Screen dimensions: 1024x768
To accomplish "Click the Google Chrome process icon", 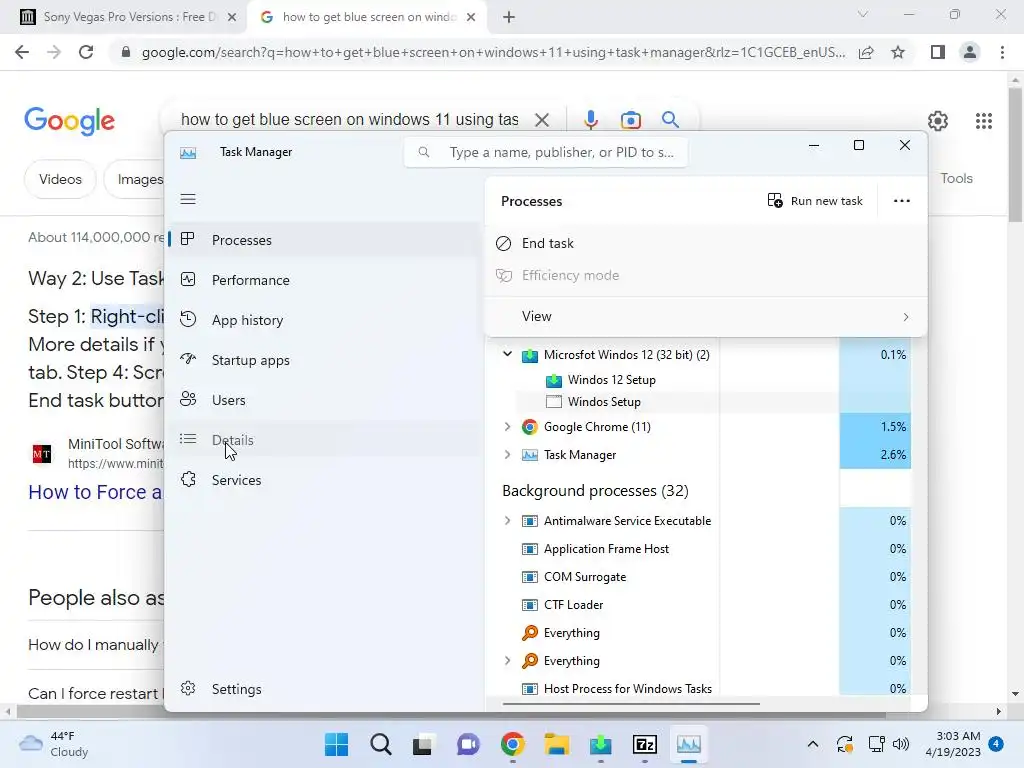I will coord(530,427).
